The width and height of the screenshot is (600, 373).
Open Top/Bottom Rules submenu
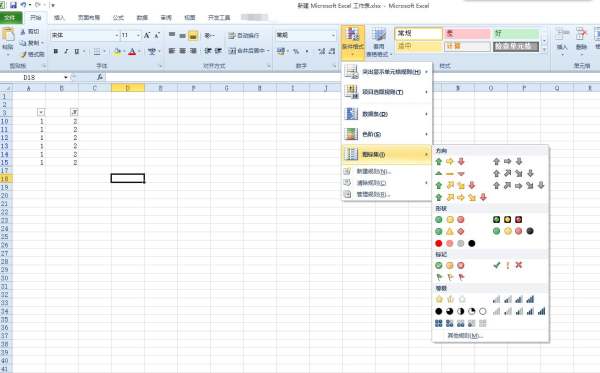tap(386, 92)
